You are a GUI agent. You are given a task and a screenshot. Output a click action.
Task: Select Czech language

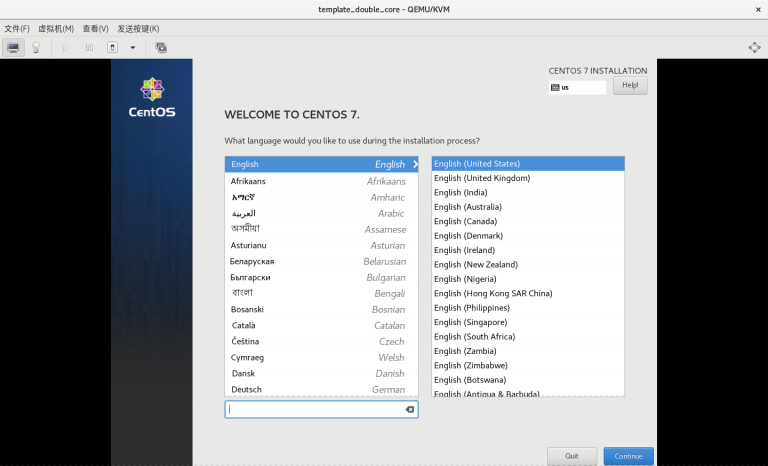click(x=321, y=342)
